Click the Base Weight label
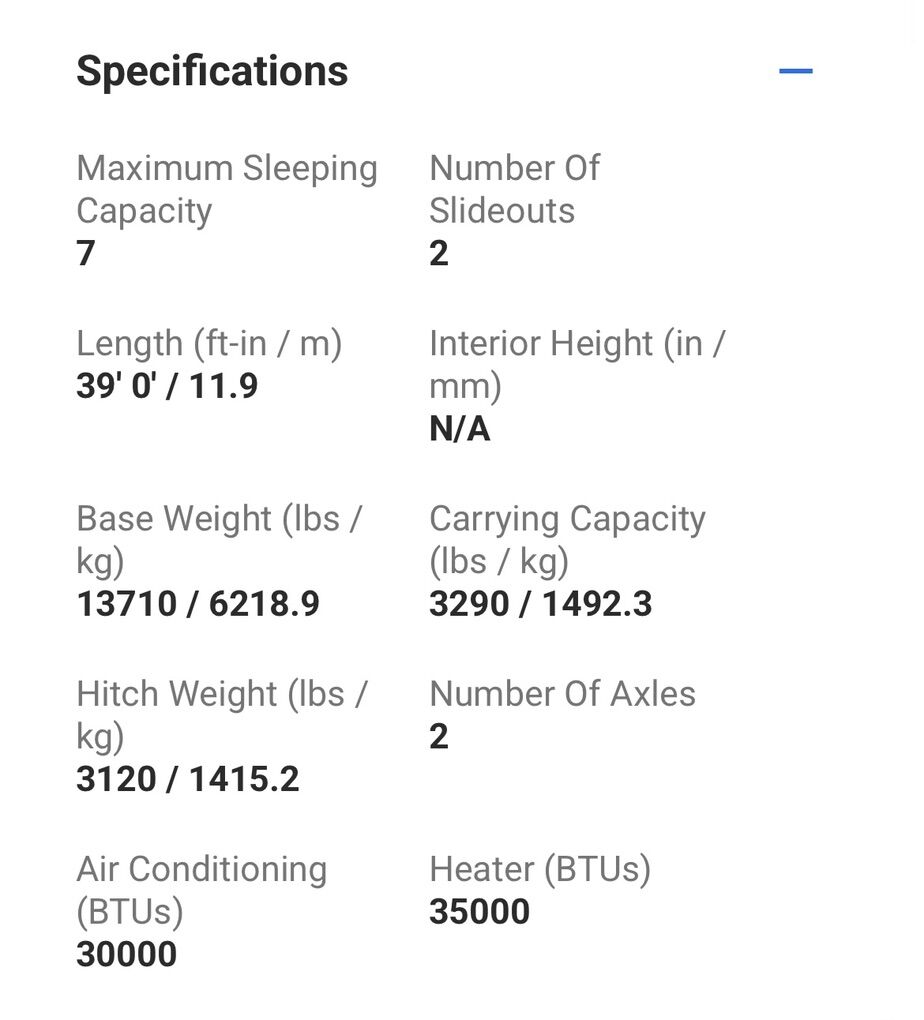The image size is (924, 1020). [x=218, y=540]
